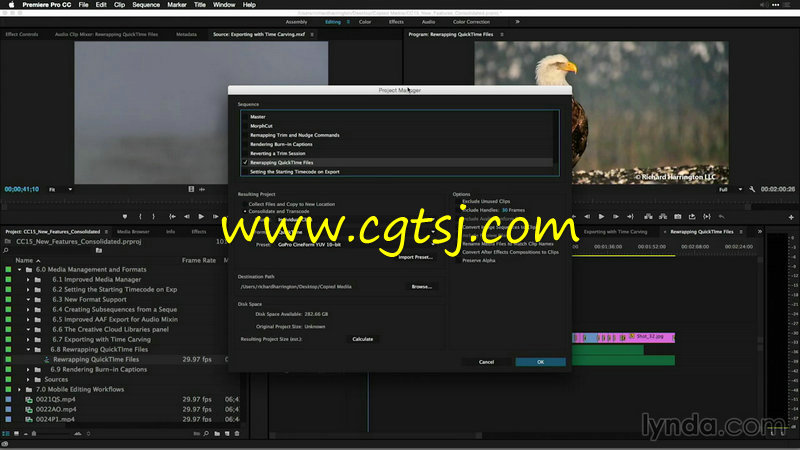Create new bin in Project panel
Viewport: 800px width, 450px height.
tap(217, 434)
